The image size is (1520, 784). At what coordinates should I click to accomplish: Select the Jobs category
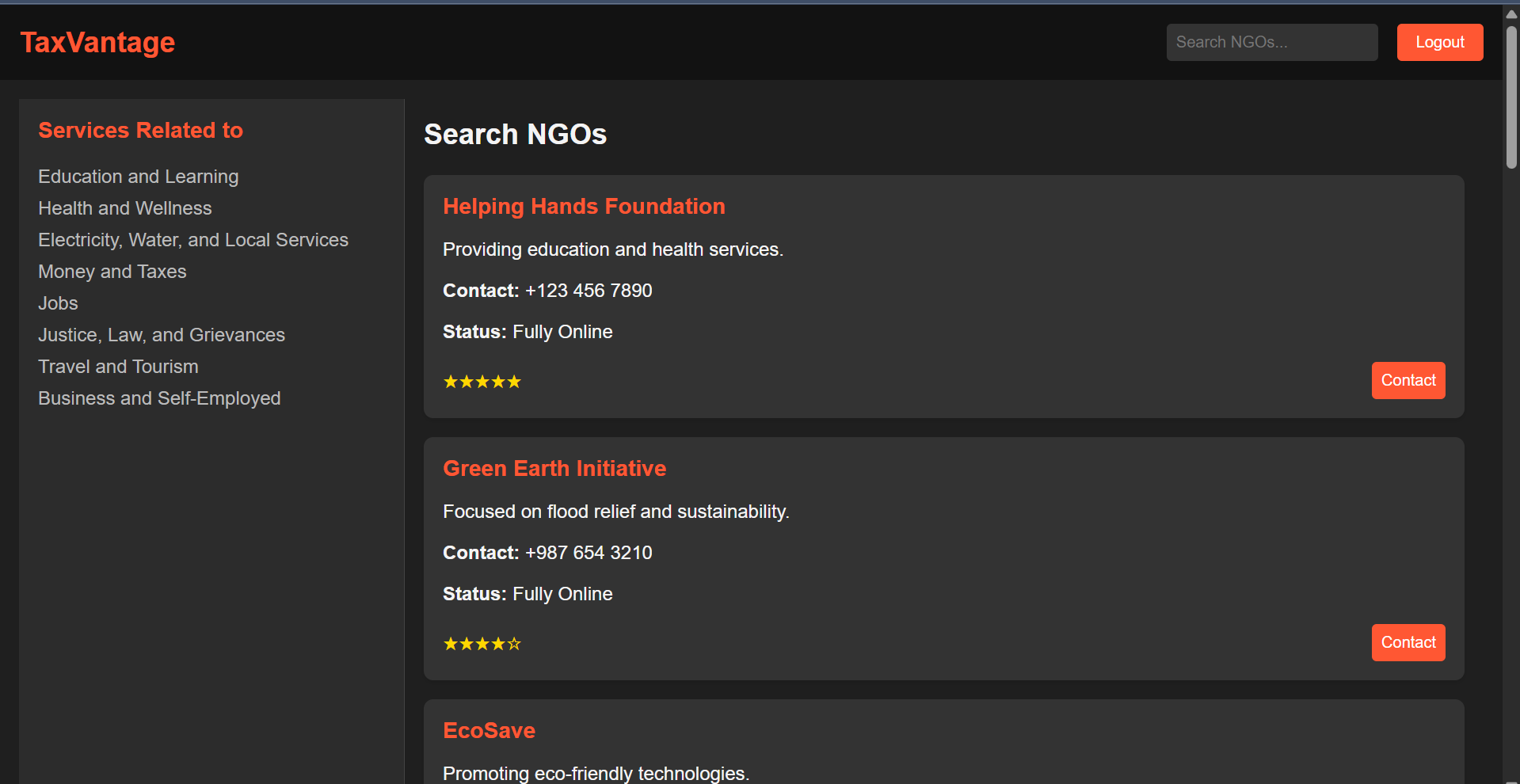click(x=58, y=303)
